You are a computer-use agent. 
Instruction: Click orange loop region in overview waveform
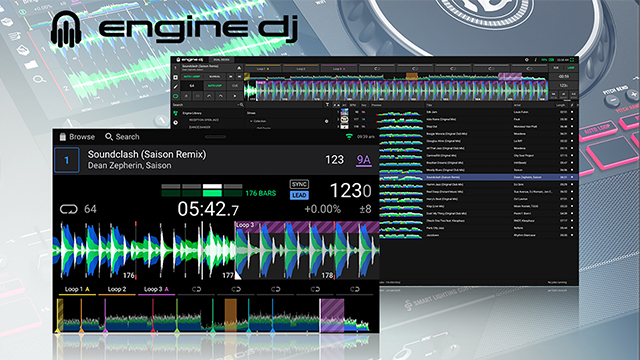click(231, 315)
